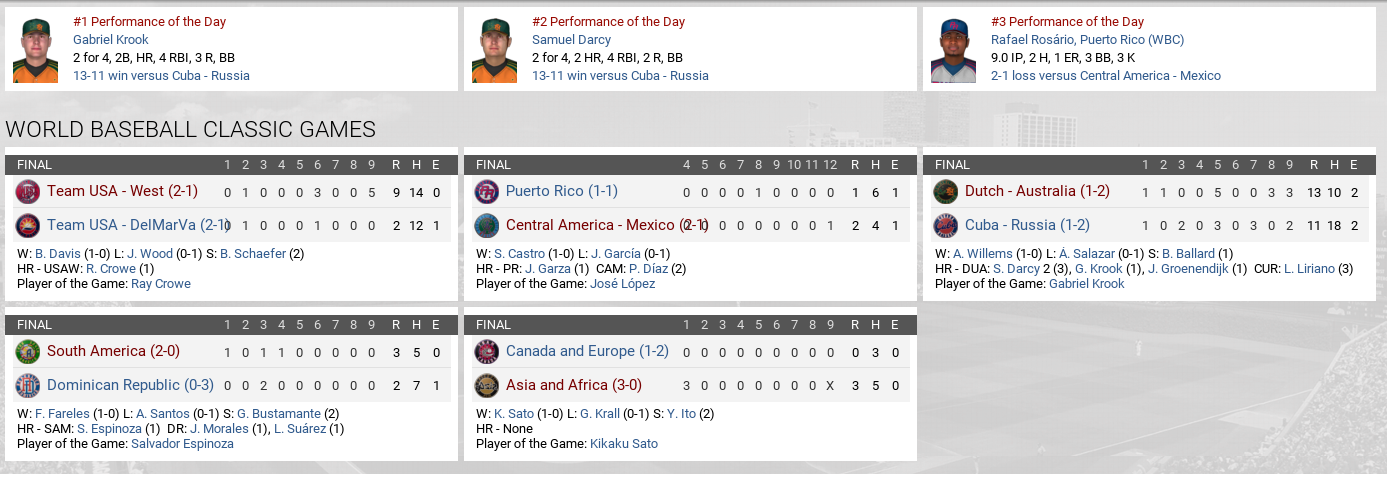
Task: Open Gabriel Krook's player photo
Action: click(35, 50)
